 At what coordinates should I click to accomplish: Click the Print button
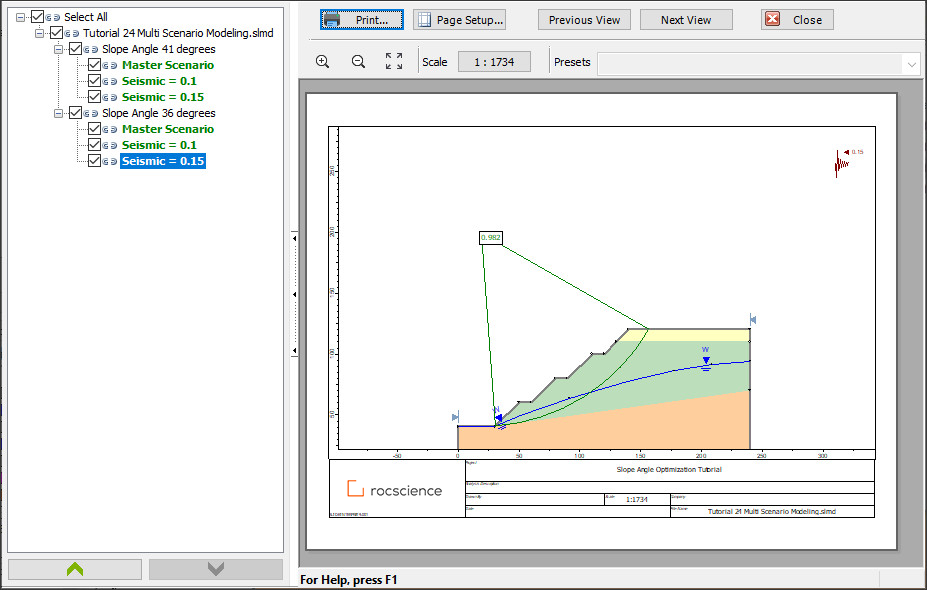pos(362,20)
